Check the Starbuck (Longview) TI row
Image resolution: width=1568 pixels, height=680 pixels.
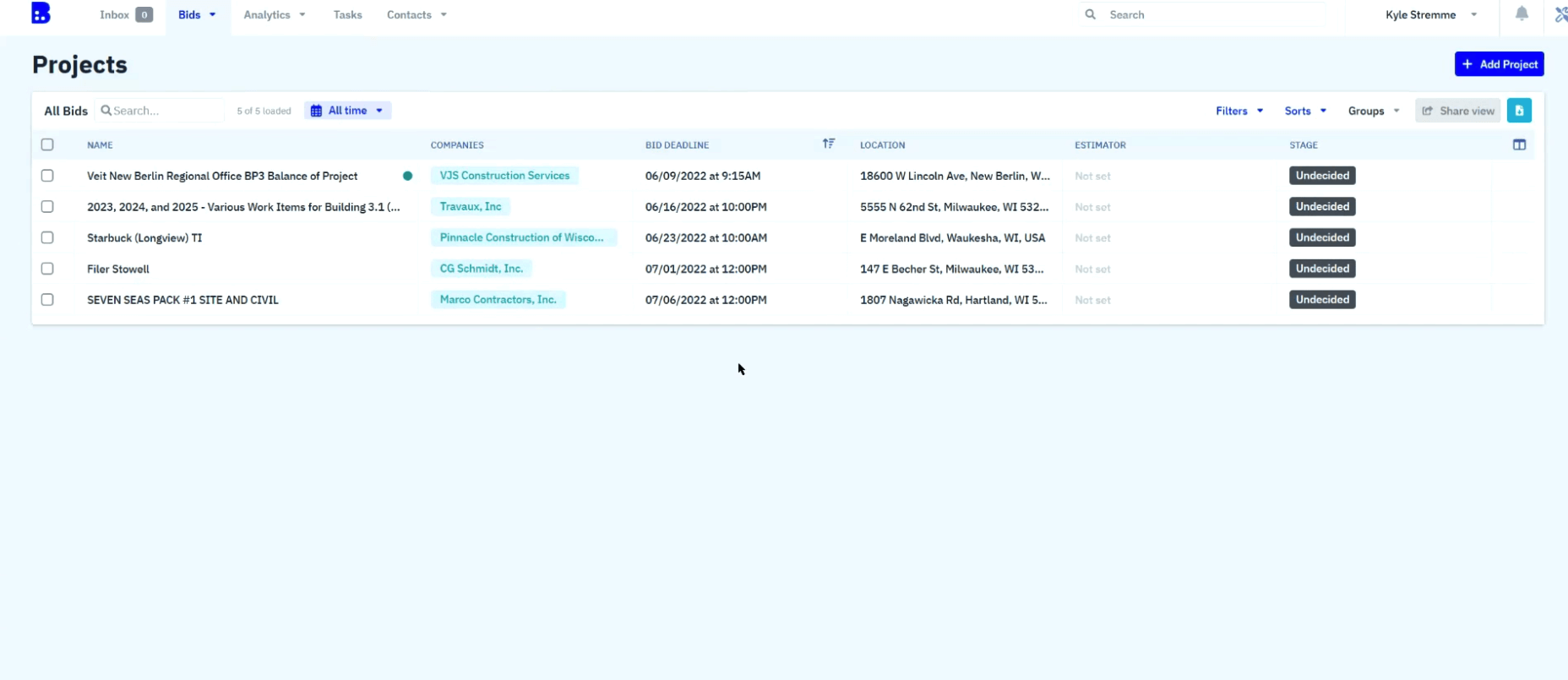pos(47,237)
